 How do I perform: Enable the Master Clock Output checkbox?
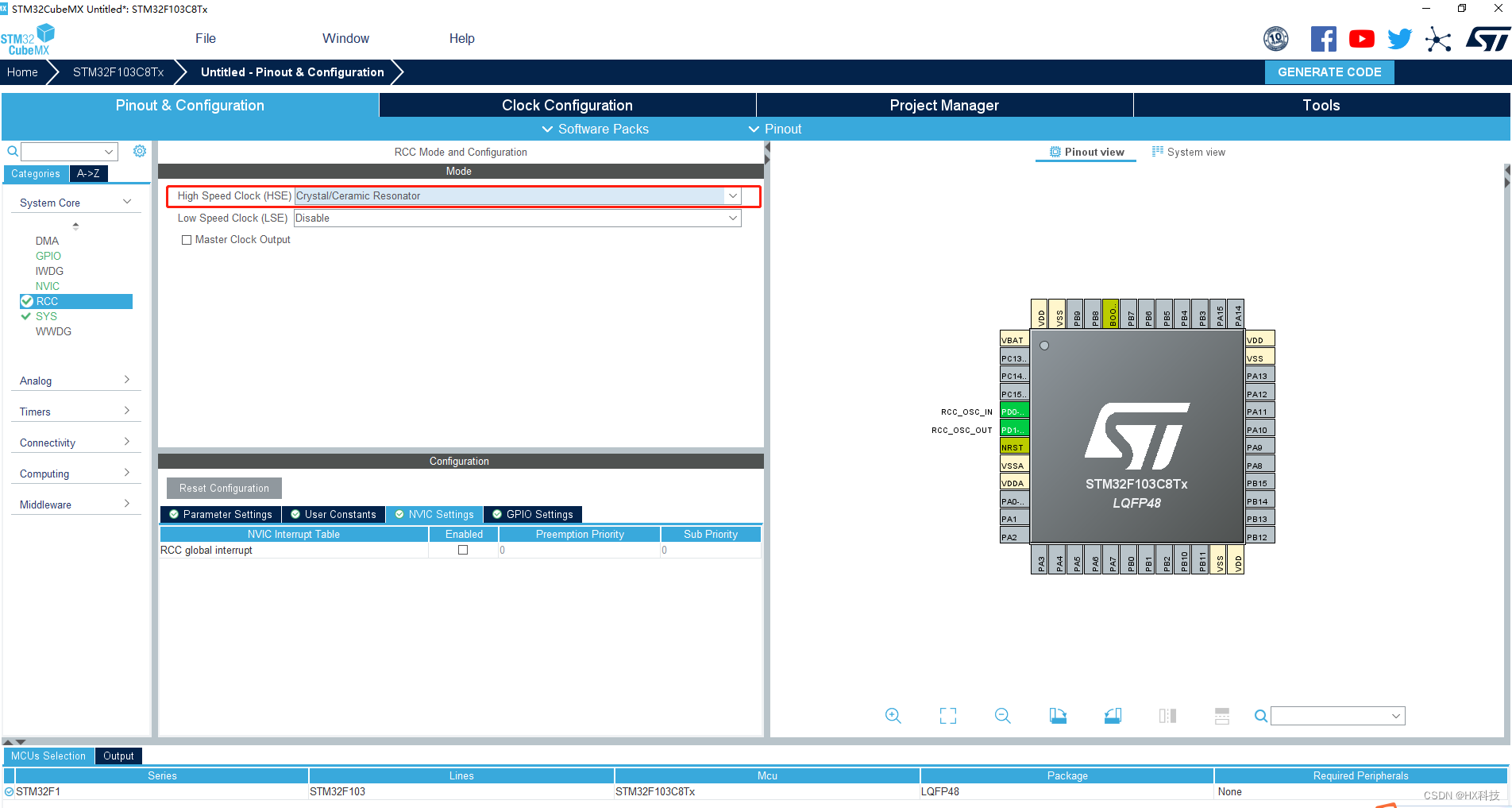tap(187, 240)
